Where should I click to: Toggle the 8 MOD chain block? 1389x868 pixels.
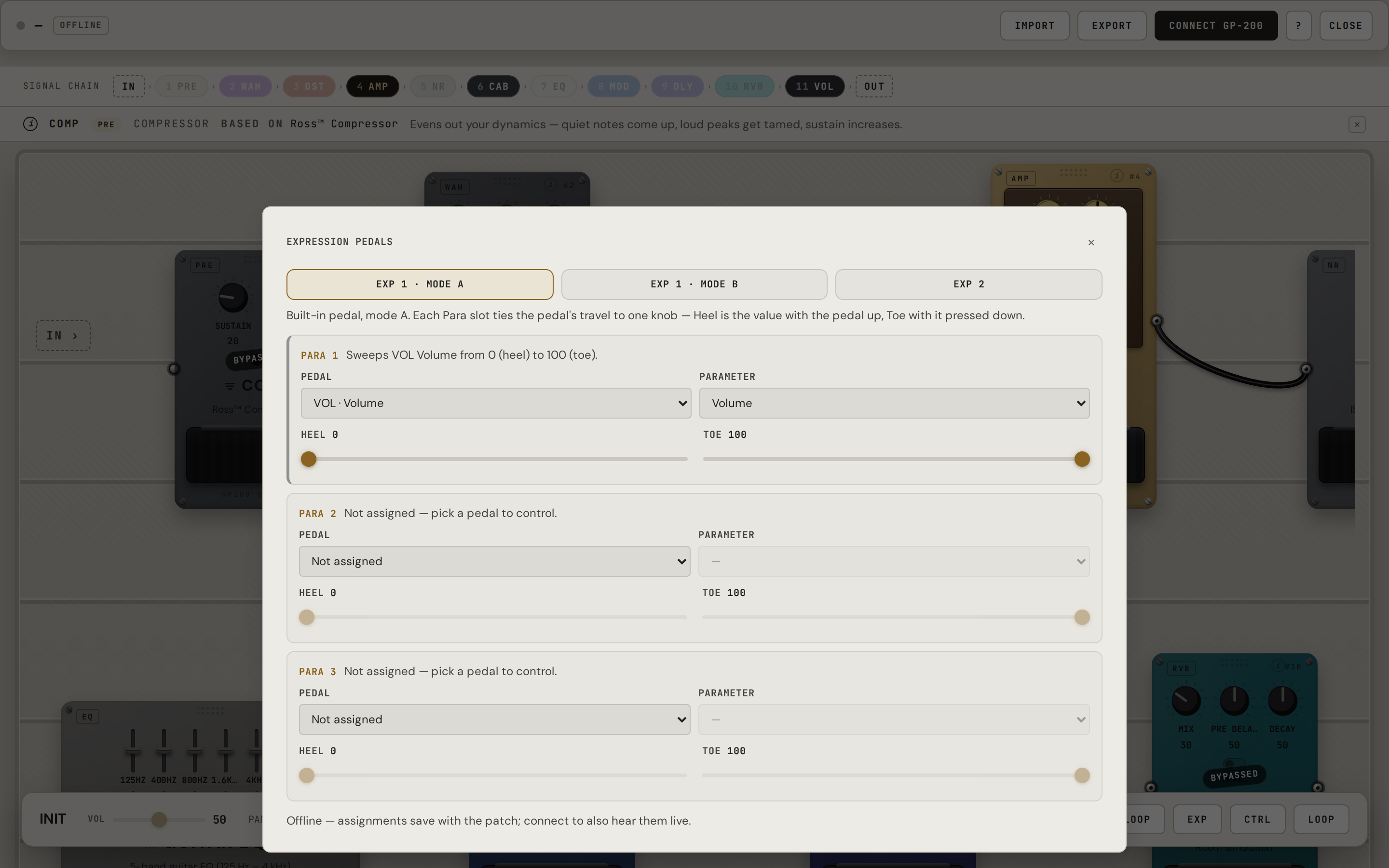(613, 86)
